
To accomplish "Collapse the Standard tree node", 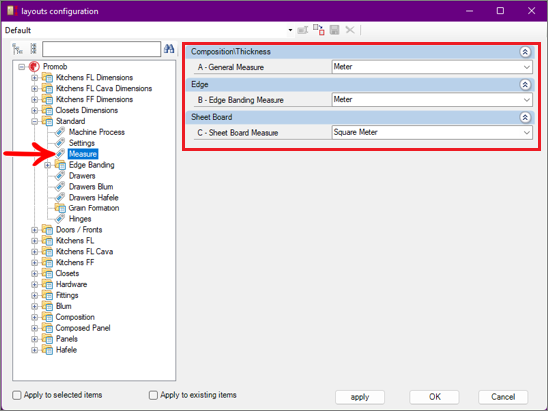I will [35, 121].
